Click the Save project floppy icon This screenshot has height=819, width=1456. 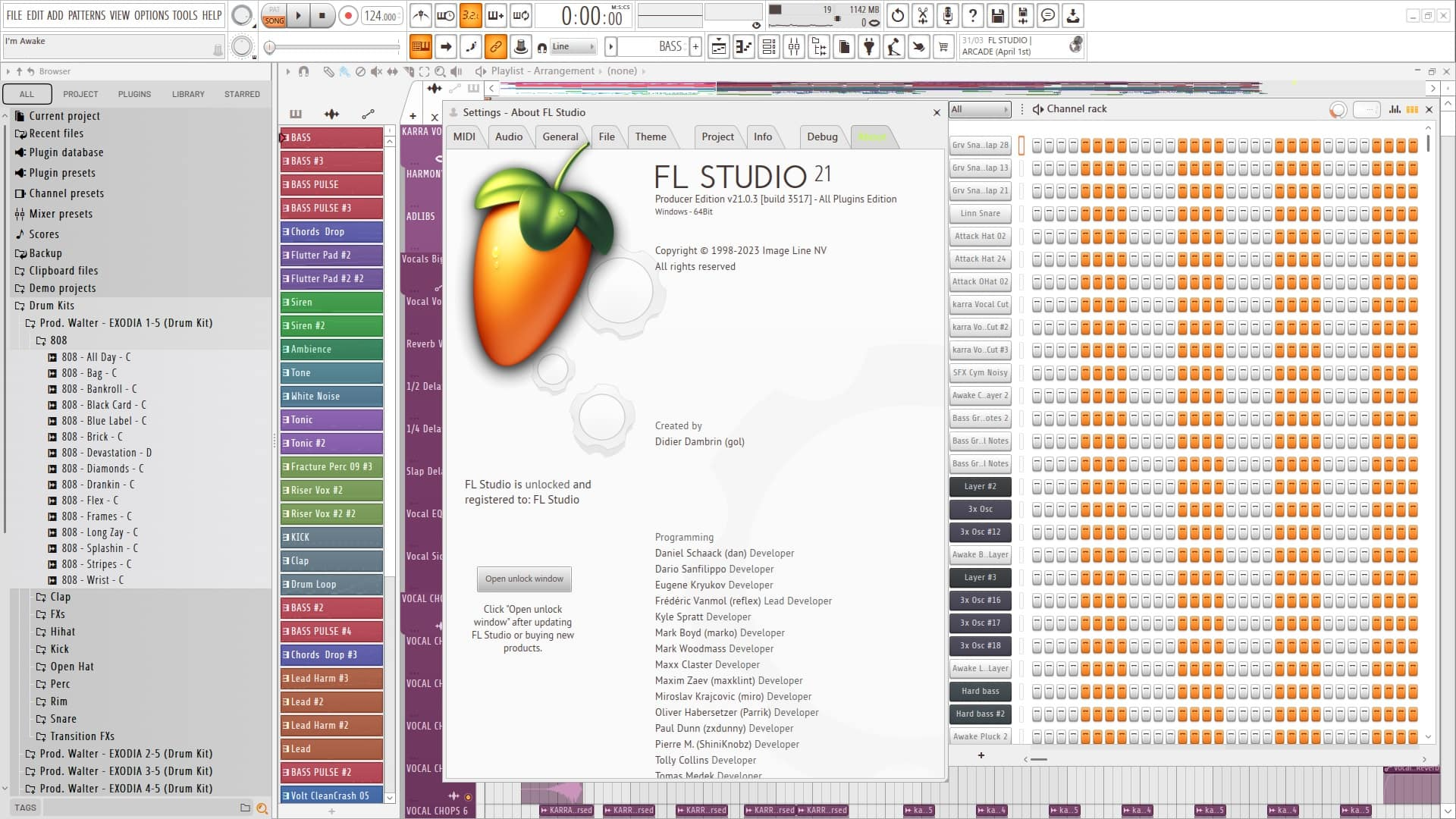pyautogui.click(x=998, y=15)
